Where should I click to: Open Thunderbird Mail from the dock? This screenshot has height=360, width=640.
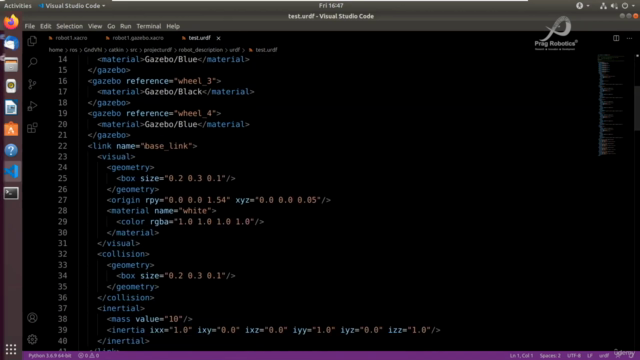pos(11,43)
